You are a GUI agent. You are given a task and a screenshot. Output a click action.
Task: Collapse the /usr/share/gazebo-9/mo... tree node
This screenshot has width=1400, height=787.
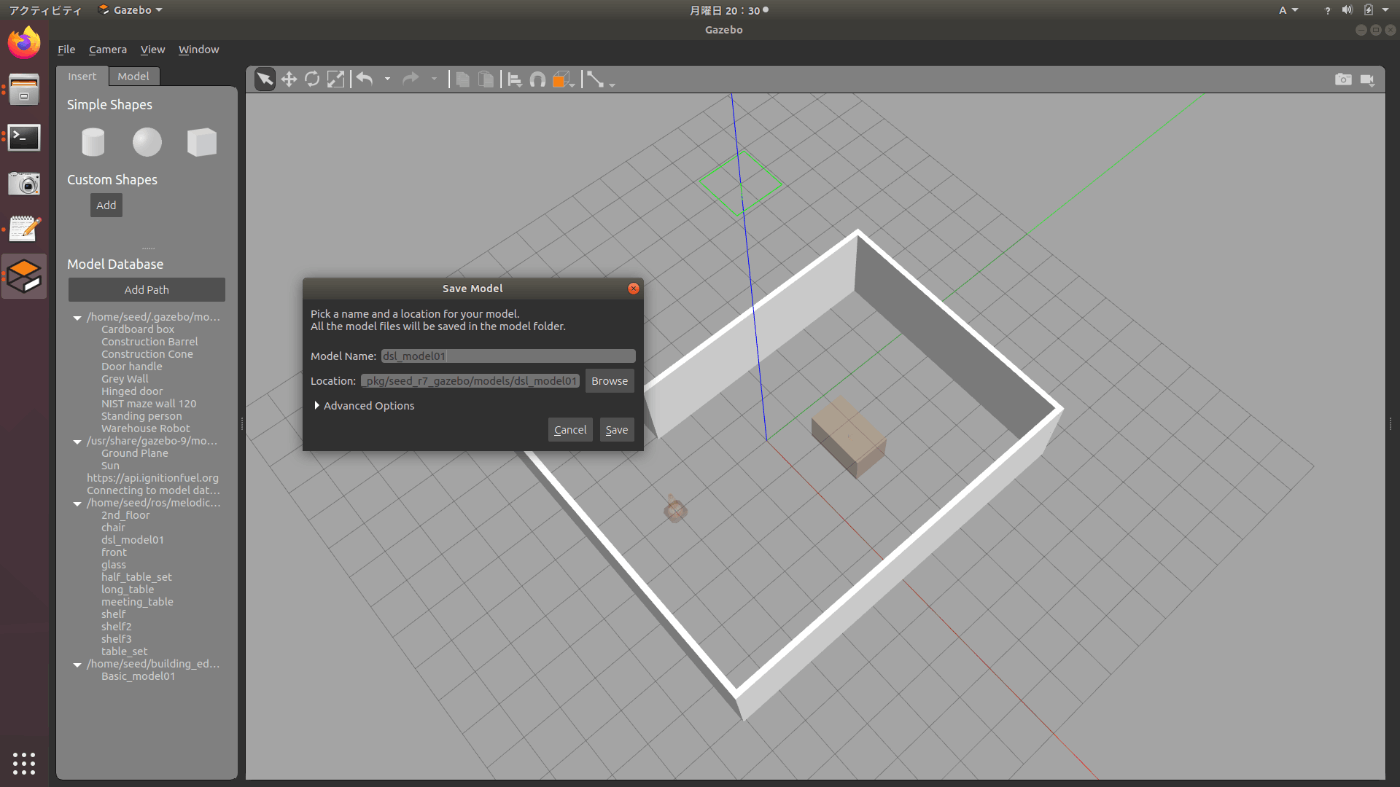[x=78, y=441]
